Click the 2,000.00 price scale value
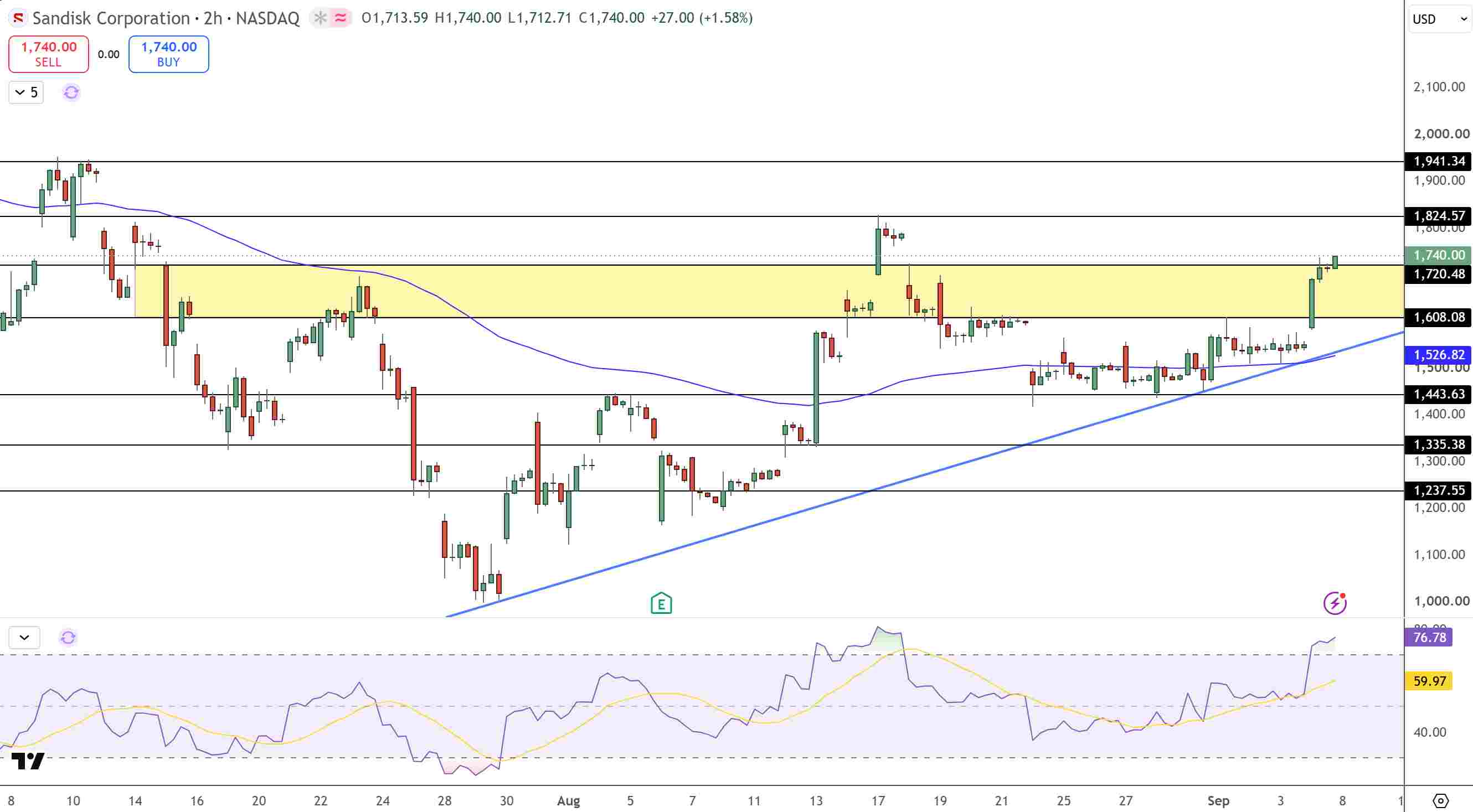Viewport: 1473px width, 812px height. pos(1441,134)
